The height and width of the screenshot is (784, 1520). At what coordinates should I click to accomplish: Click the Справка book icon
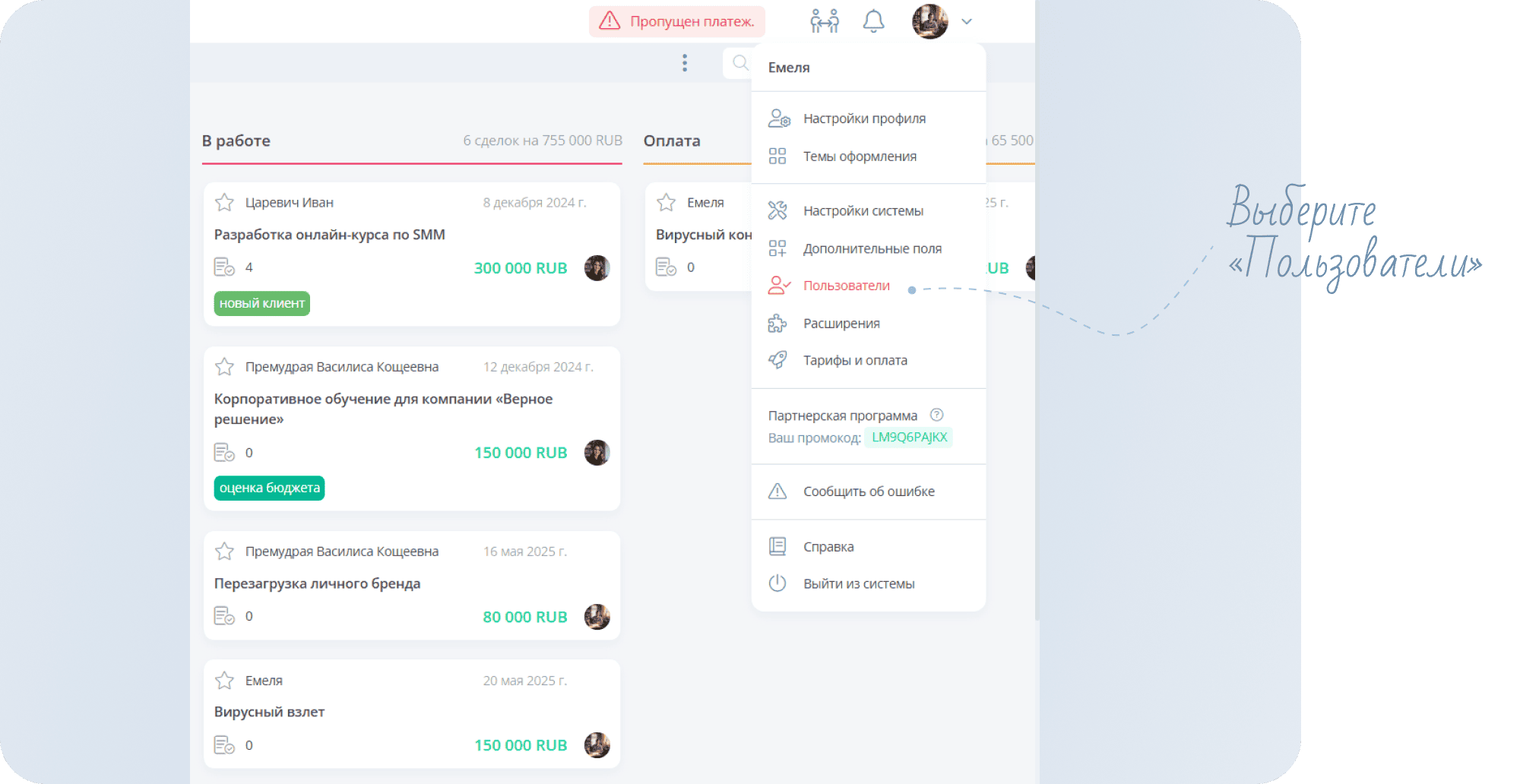pyautogui.click(x=777, y=546)
